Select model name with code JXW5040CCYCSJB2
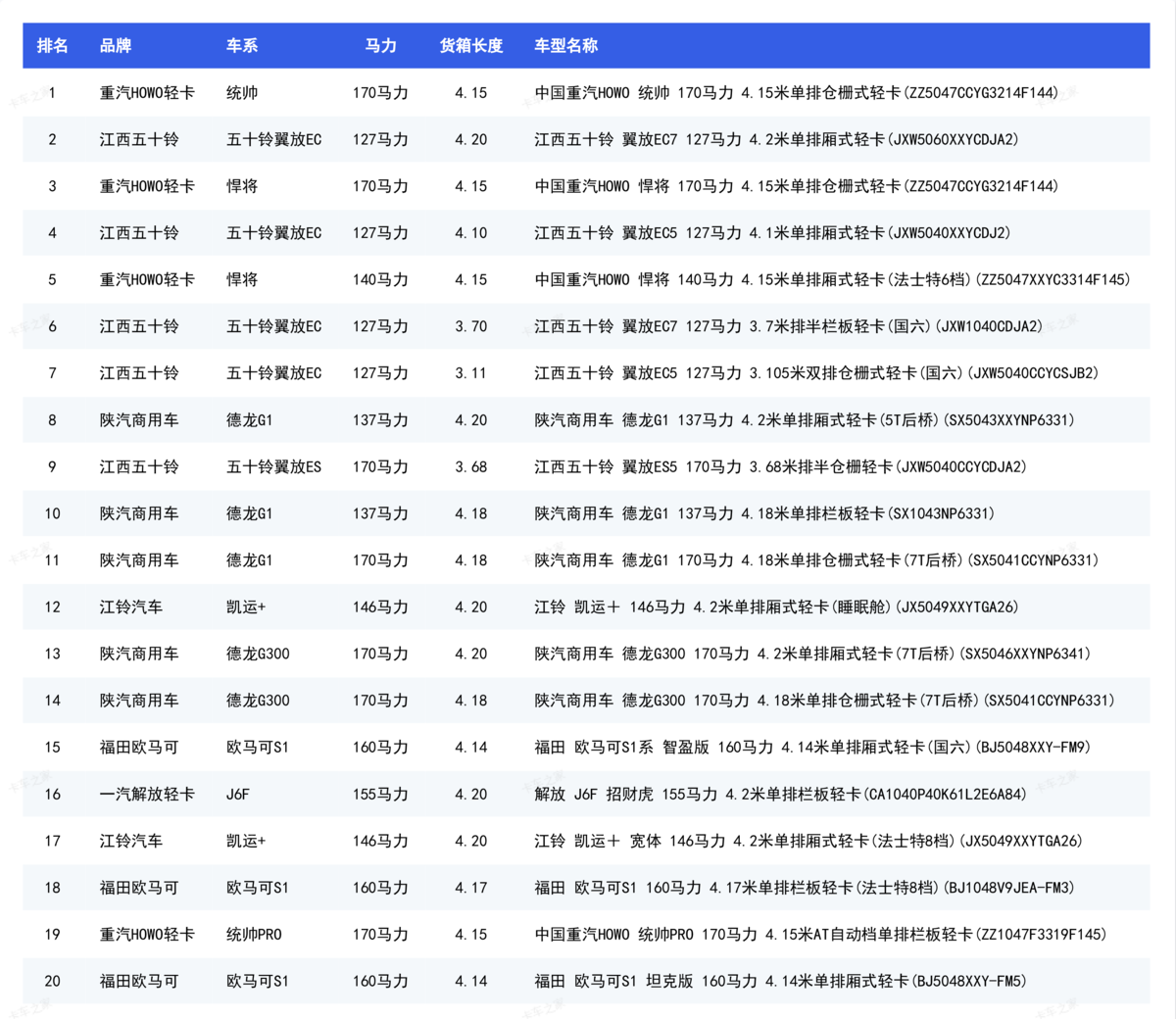The height and width of the screenshot is (1019, 1176). pyautogui.click(x=816, y=373)
